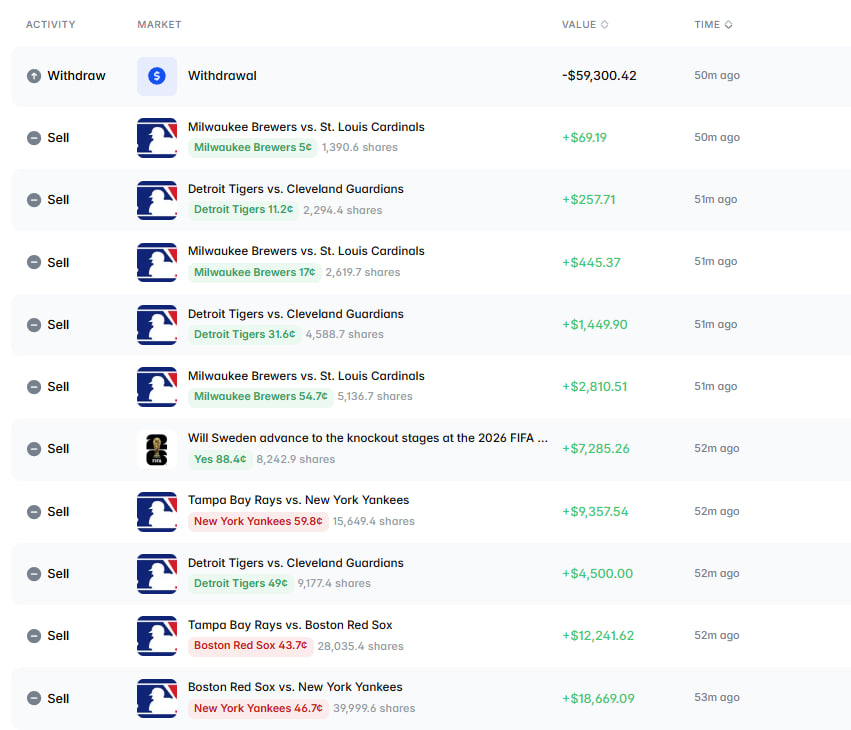The height and width of the screenshot is (730, 851).
Task: Click Sell minus icon in +$2,810.51 row
Action: (34, 387)
